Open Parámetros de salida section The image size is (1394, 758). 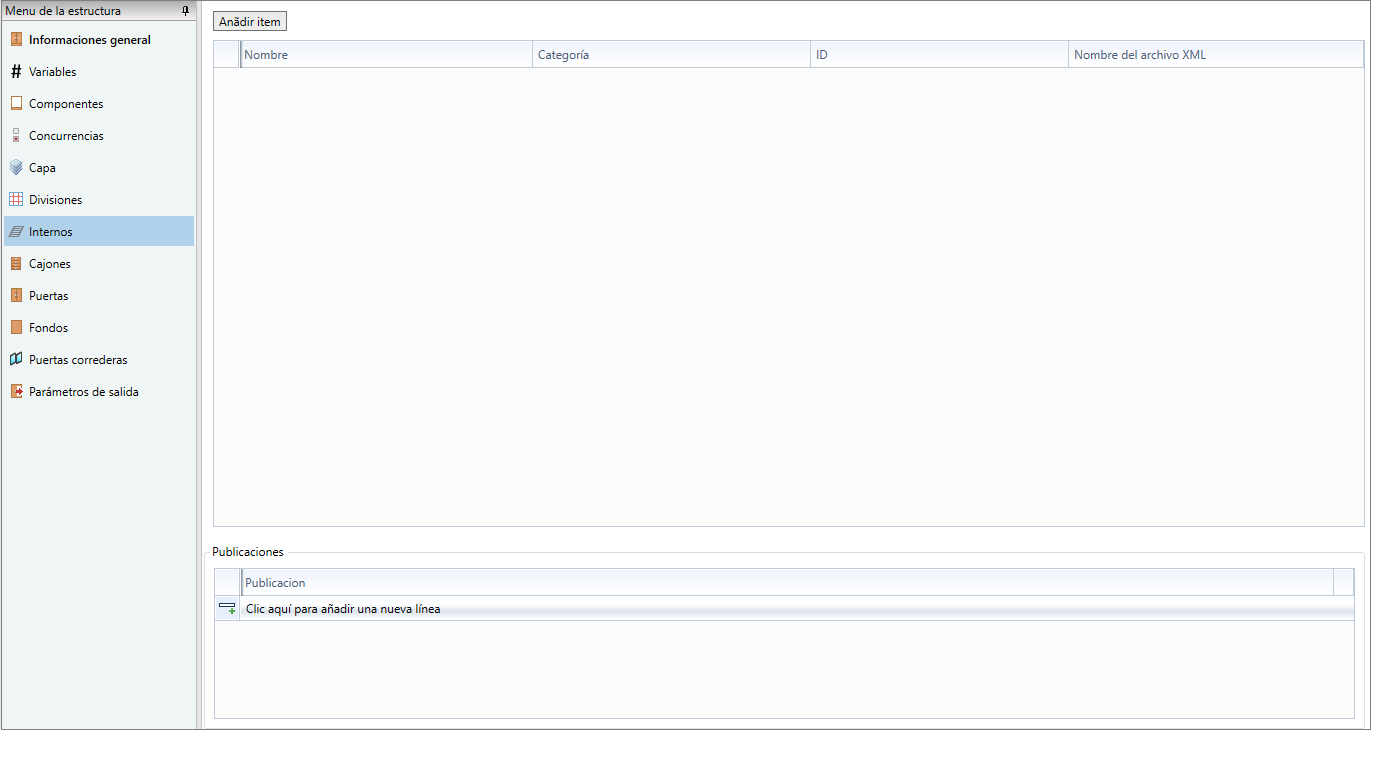click(99, 392)
